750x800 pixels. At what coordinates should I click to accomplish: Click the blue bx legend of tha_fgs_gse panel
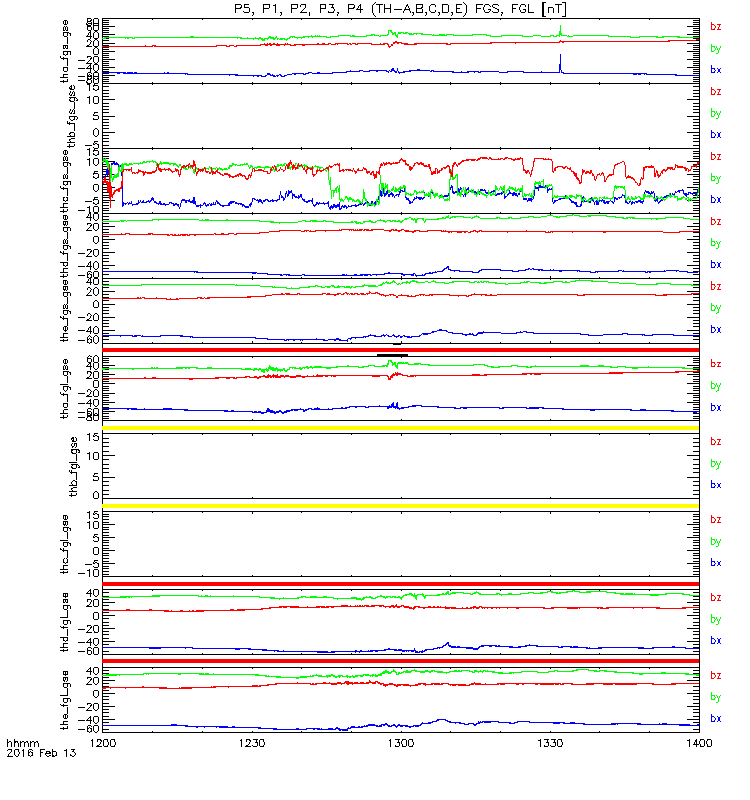(716, 70)
